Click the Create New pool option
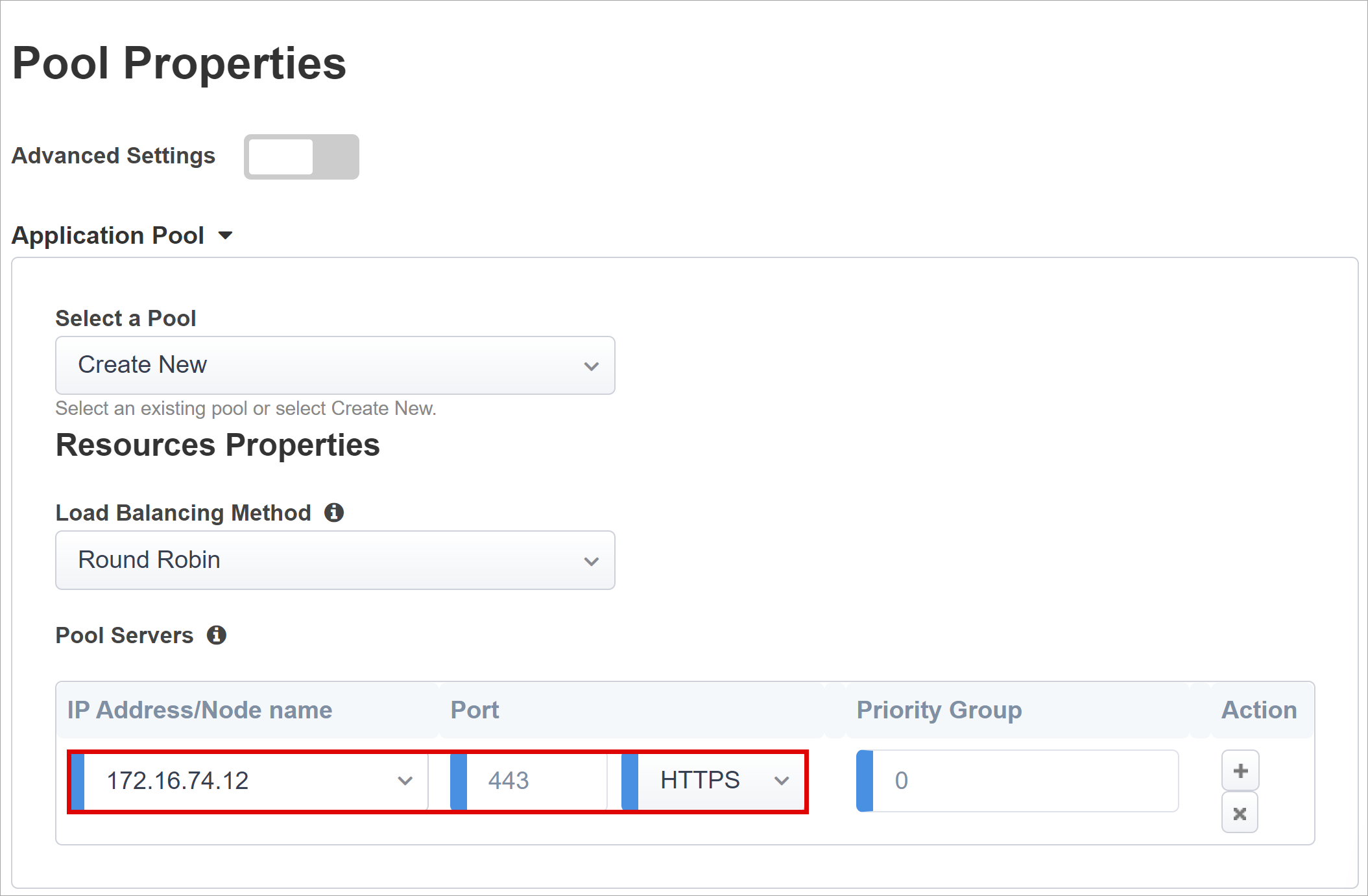 (x=336, y=366)
